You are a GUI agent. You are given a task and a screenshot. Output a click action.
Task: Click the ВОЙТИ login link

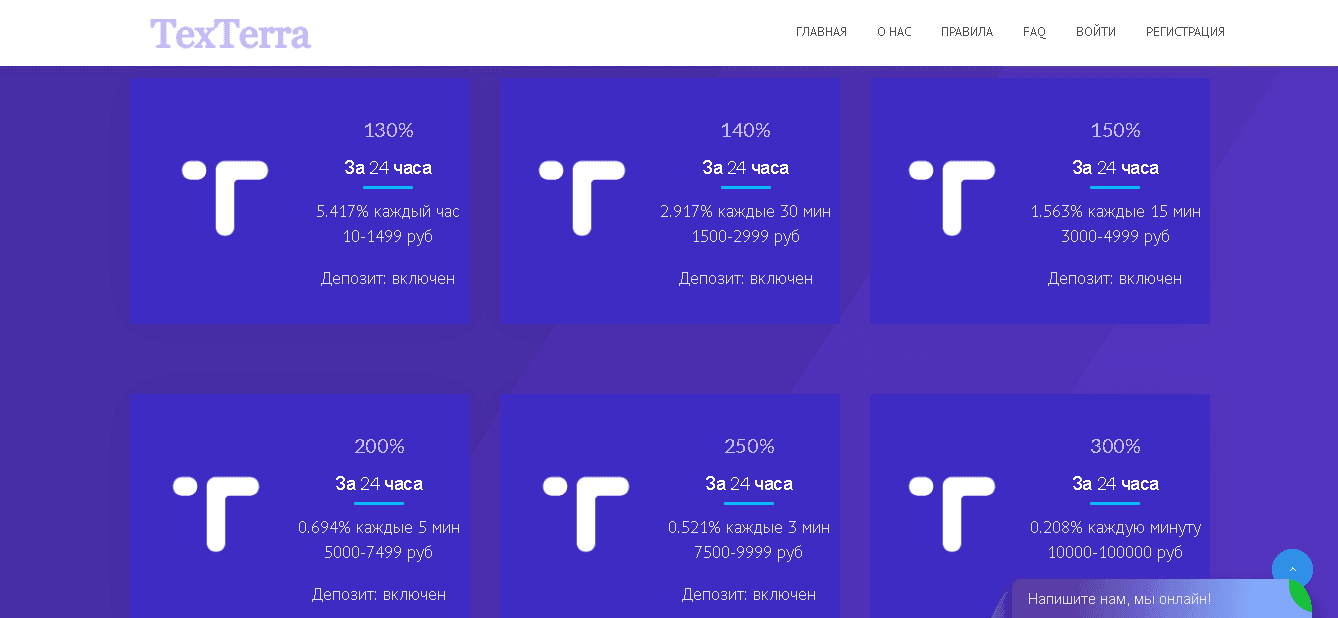[x=1096, y=31]
